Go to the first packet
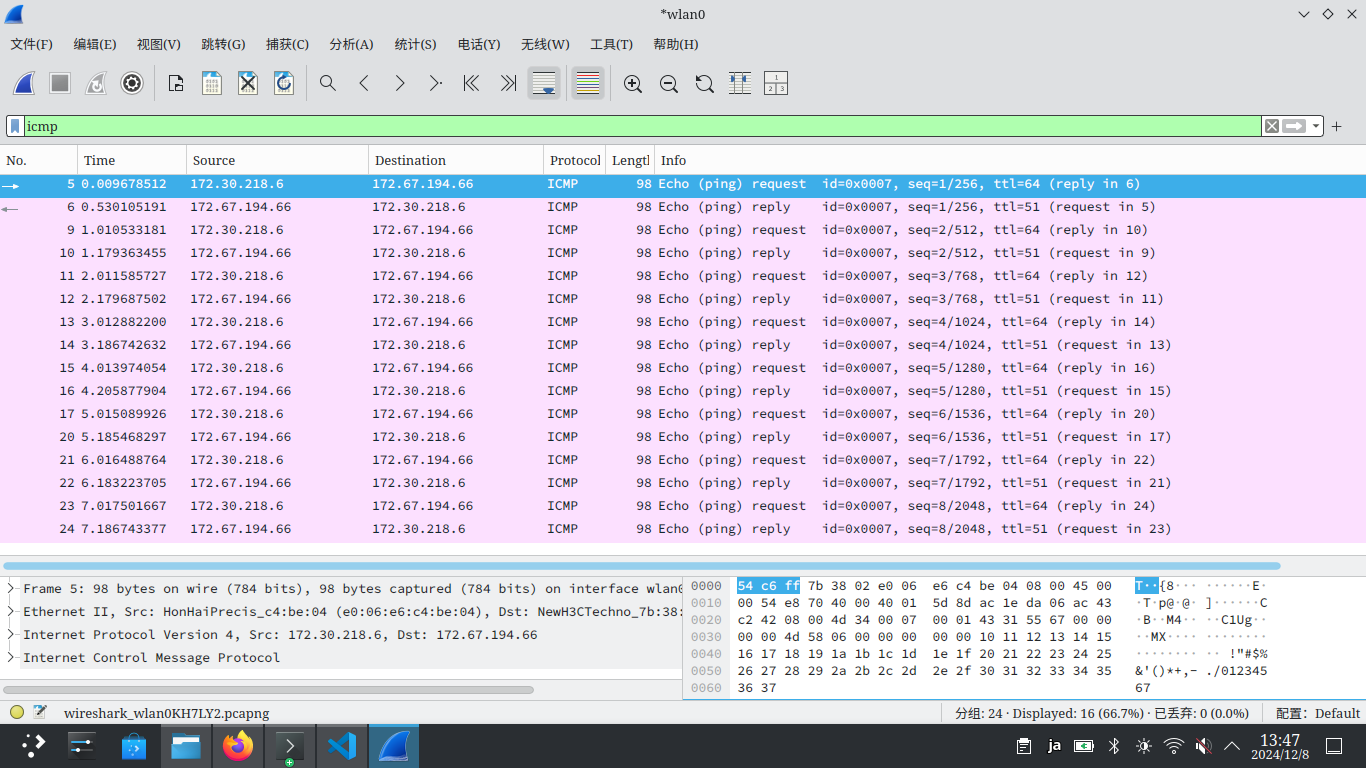Viewport: 1366px width, 768px height. (470, 83)
